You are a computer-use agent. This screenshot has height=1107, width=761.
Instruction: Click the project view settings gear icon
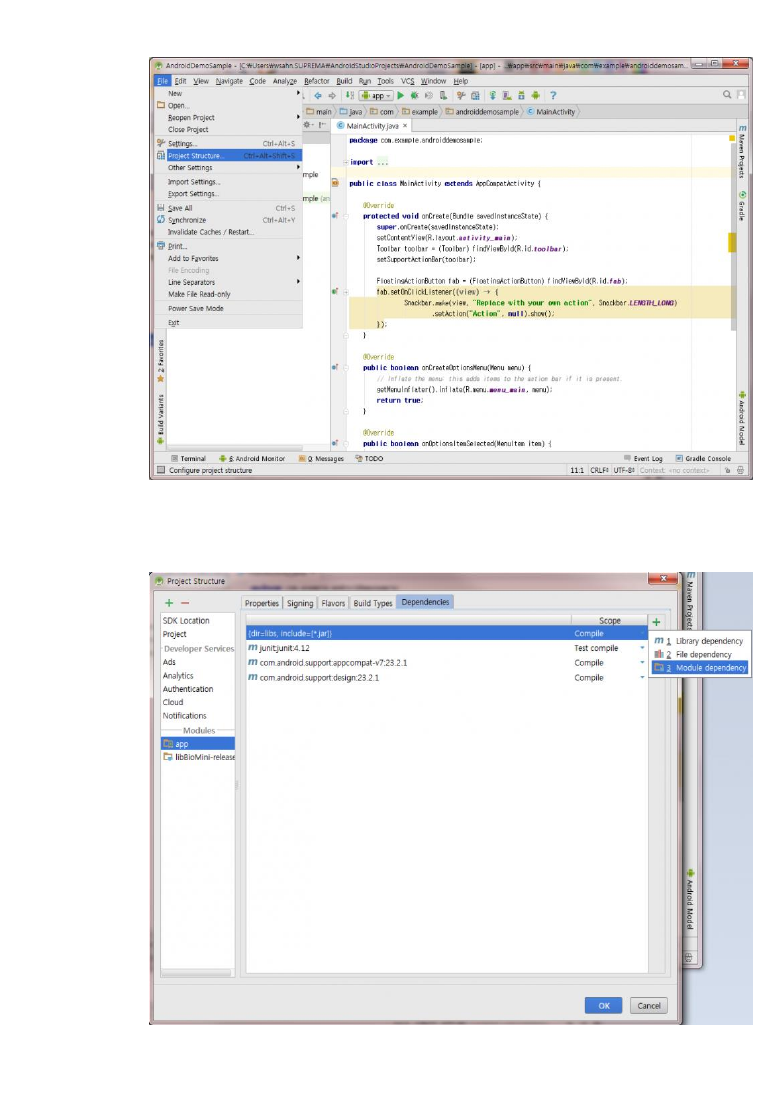(308, 125)
